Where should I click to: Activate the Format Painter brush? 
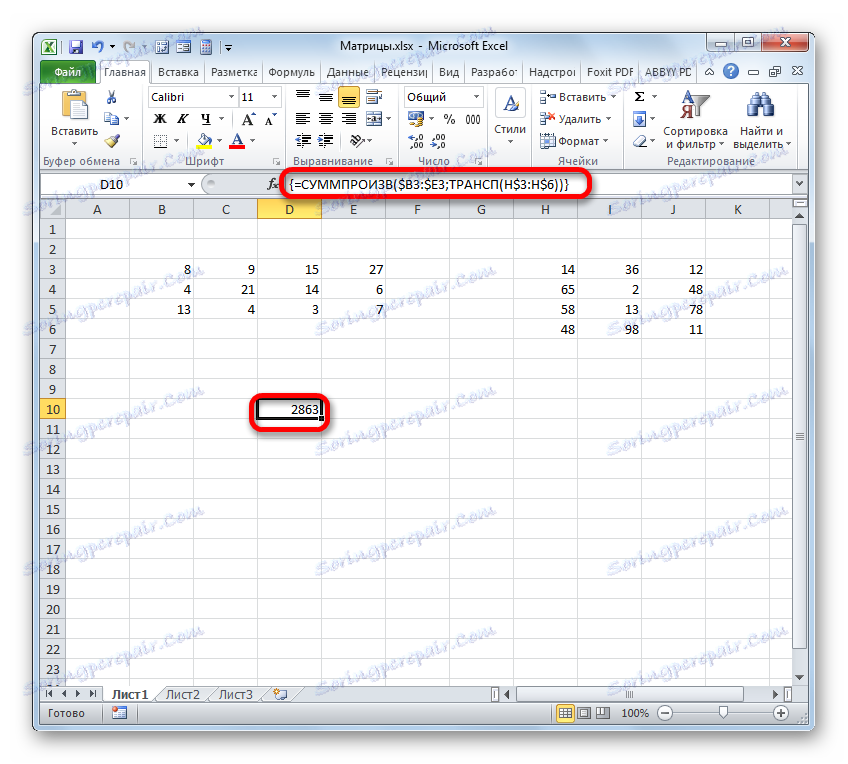pos(112,141)
